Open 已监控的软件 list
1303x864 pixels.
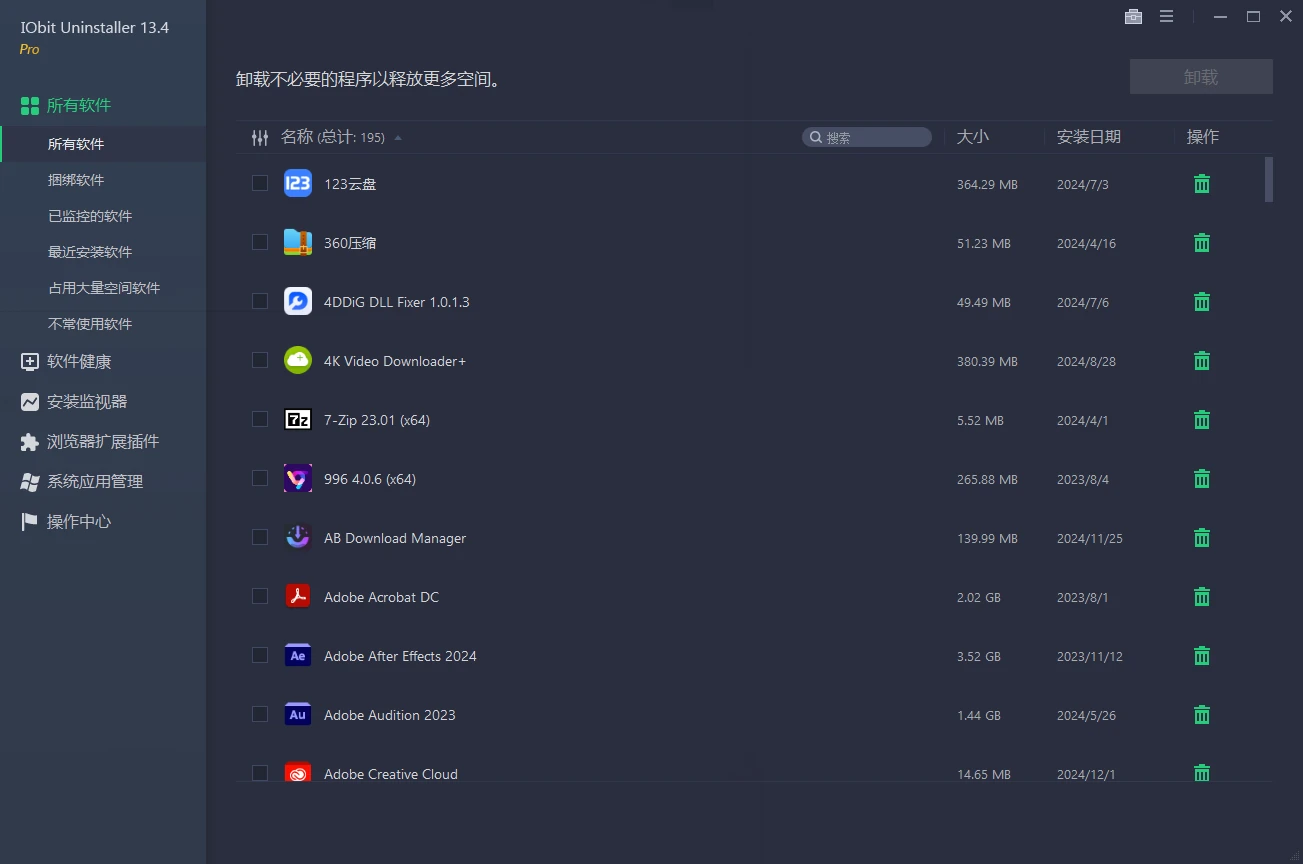point(90,216)
